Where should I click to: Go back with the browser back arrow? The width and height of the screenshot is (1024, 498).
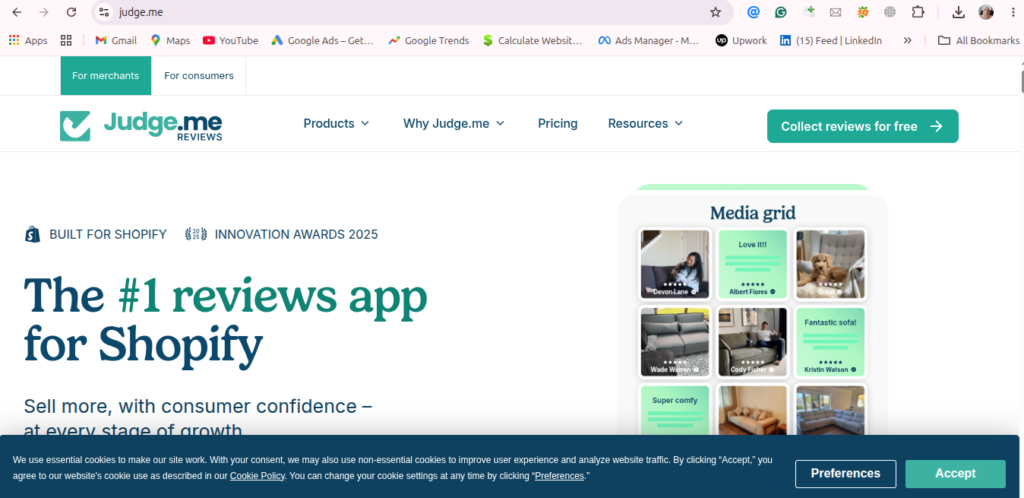click(x=18, y=12)
